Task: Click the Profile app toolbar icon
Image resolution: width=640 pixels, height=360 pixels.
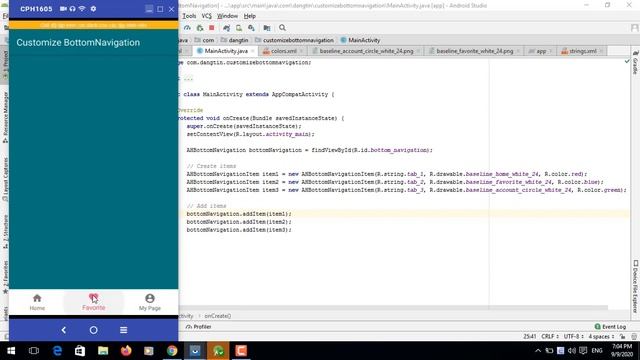Action: pos(187,28)
